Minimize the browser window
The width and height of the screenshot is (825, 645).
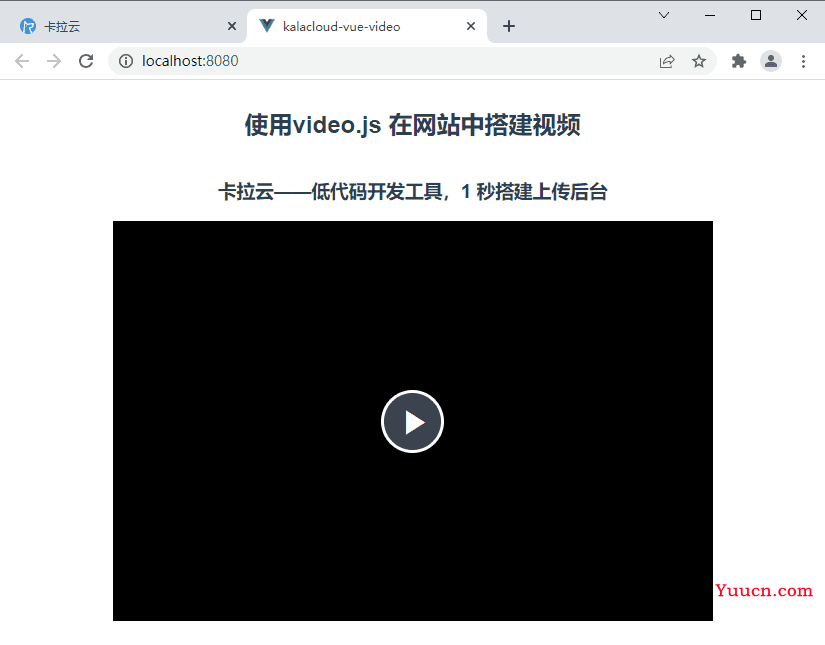point(710,15)
